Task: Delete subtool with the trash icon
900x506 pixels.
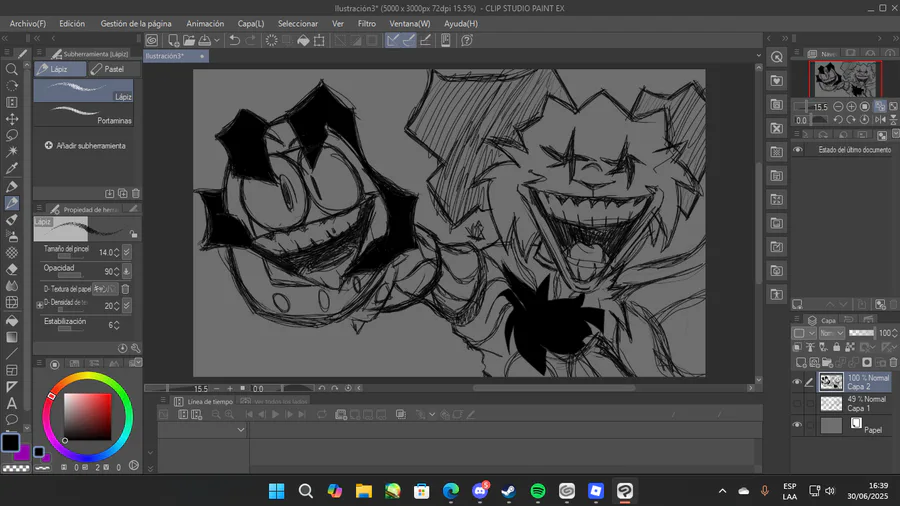Action: coord(136,193)
